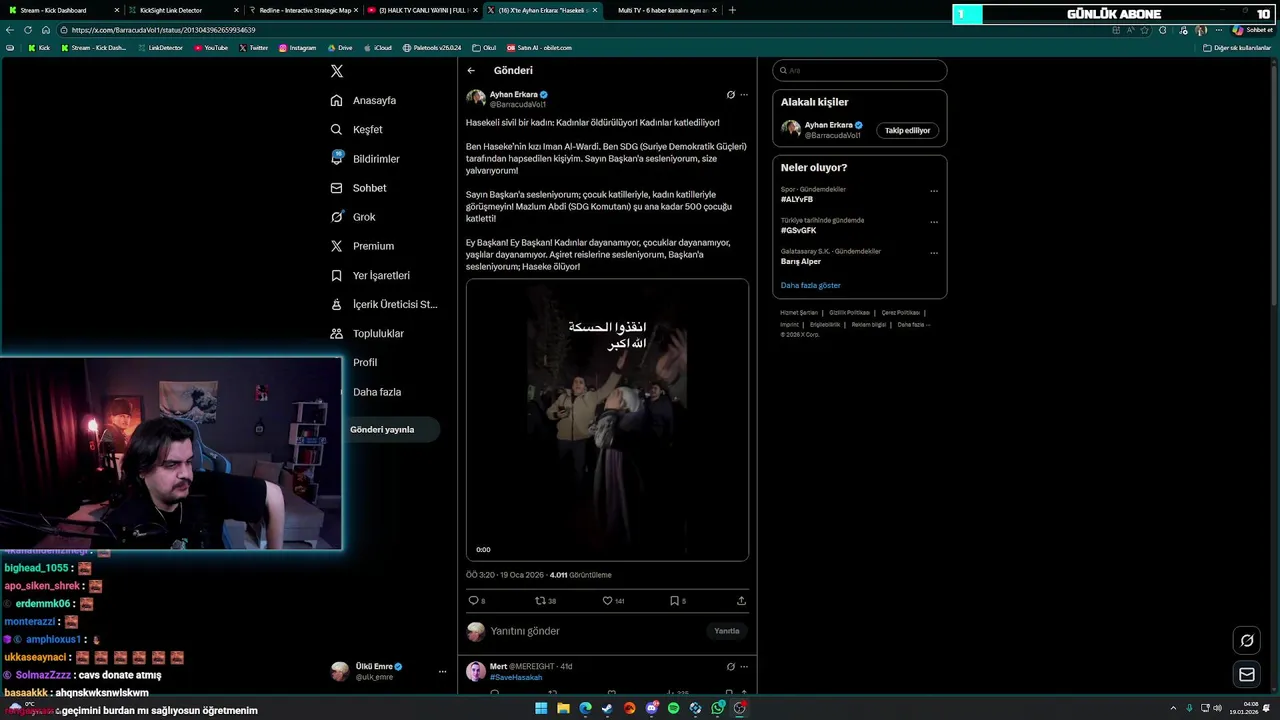Switch to Redline Interactive Strategic Map tab
Screen dimensions: 1280x720
click(303, 10)
